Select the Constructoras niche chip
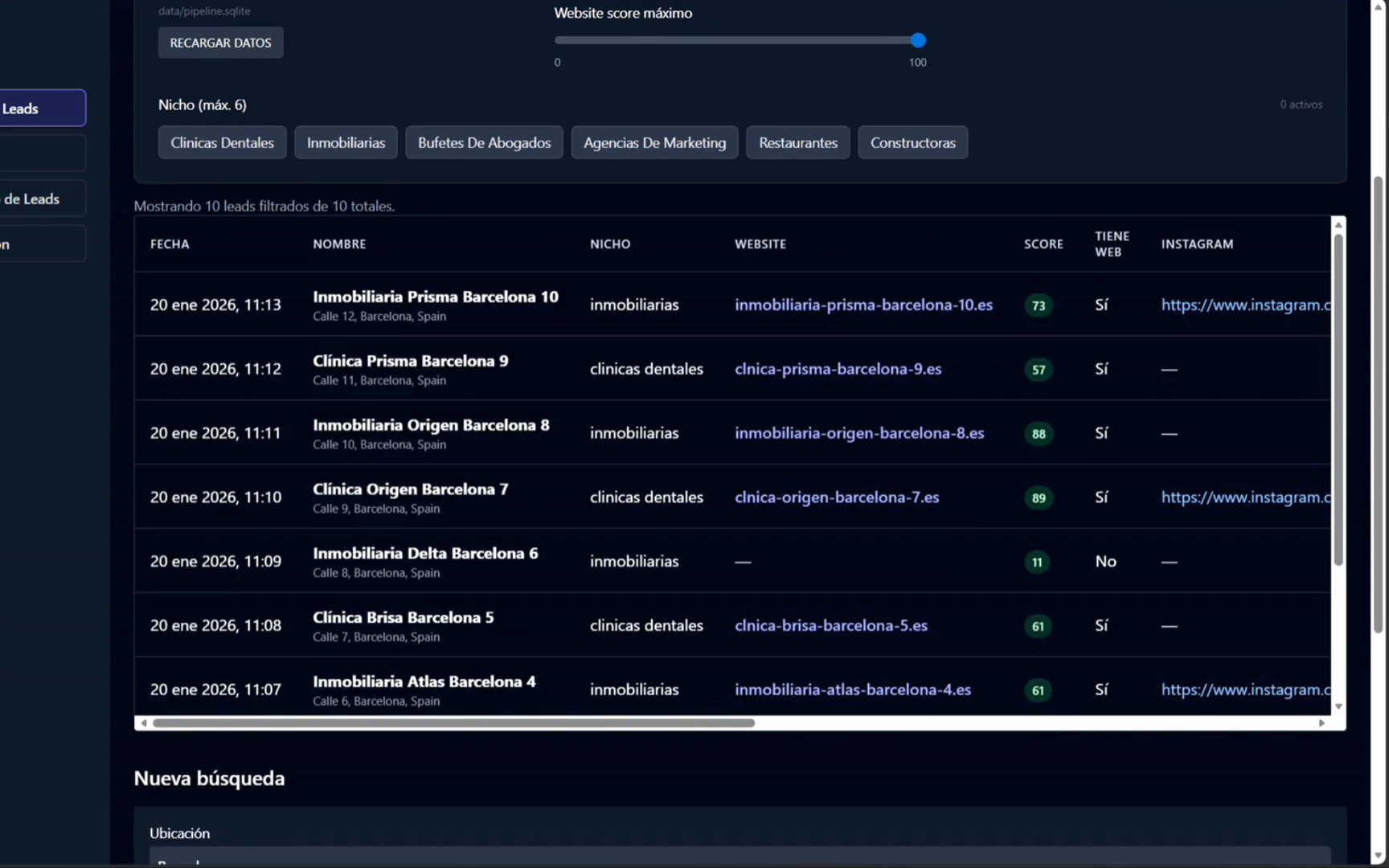This screenshot has width=1389, height=868. pos(912,142)
